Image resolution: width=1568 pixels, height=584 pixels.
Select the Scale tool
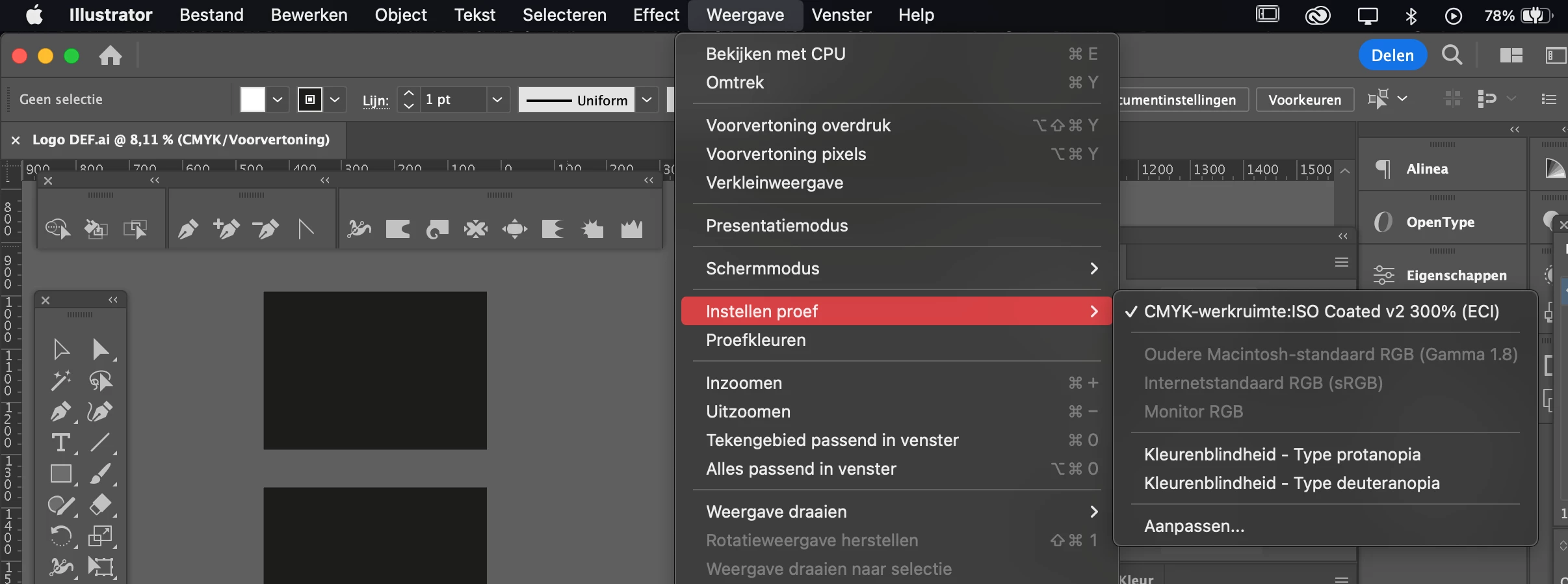(x=101, y=536)
